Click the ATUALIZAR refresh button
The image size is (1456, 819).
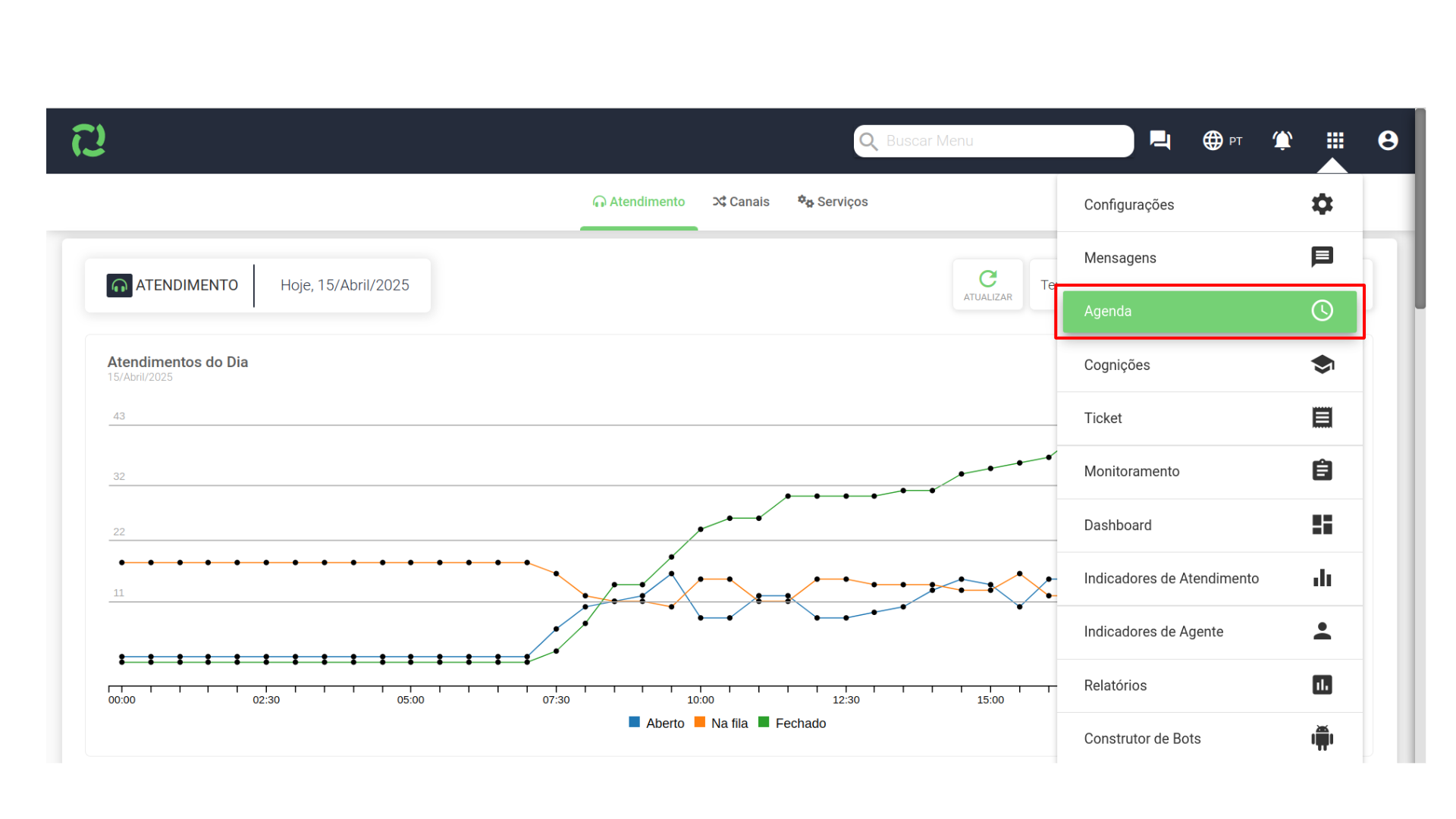(987, 285)
